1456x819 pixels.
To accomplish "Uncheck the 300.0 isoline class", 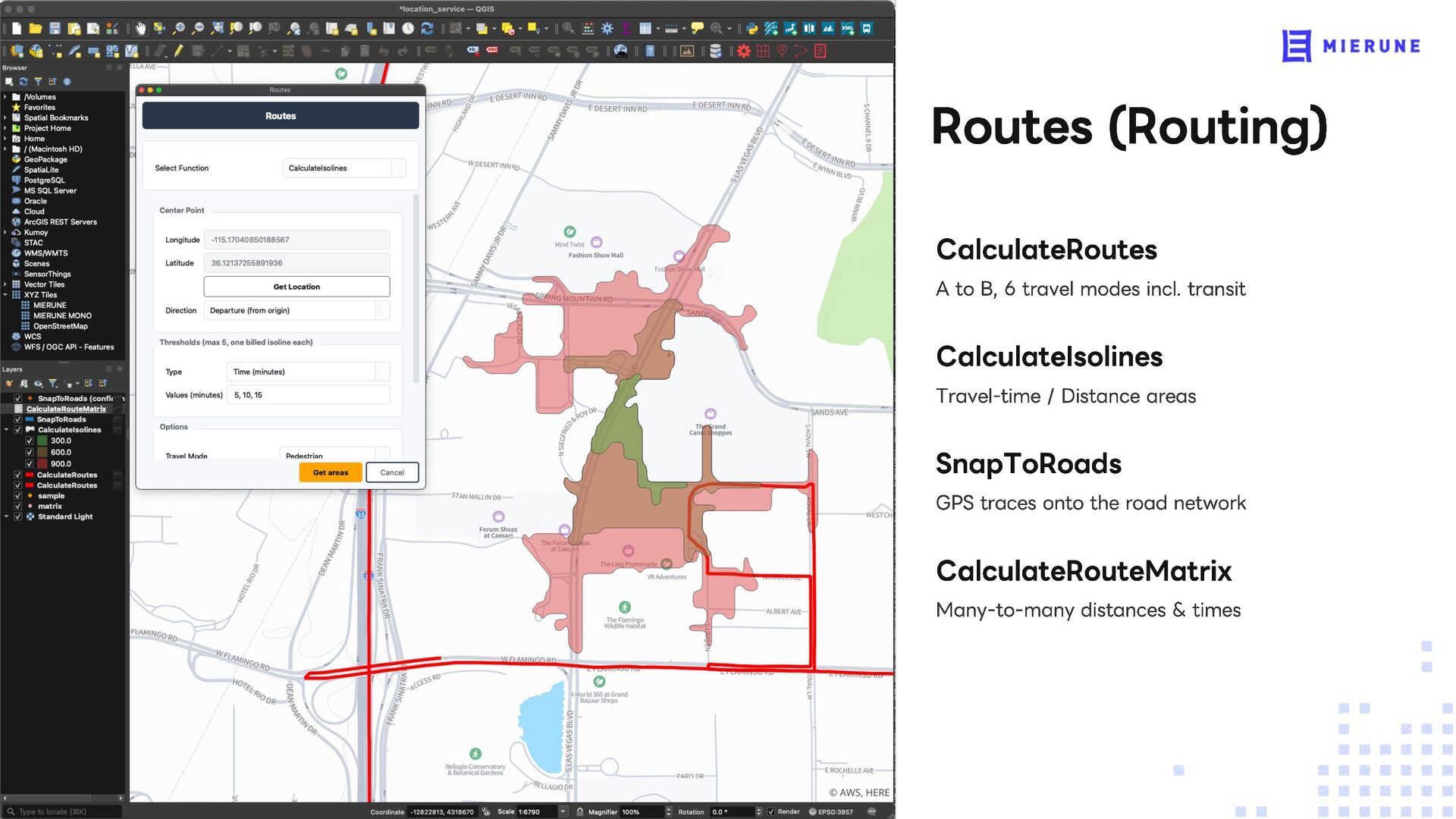I will 30,441.
